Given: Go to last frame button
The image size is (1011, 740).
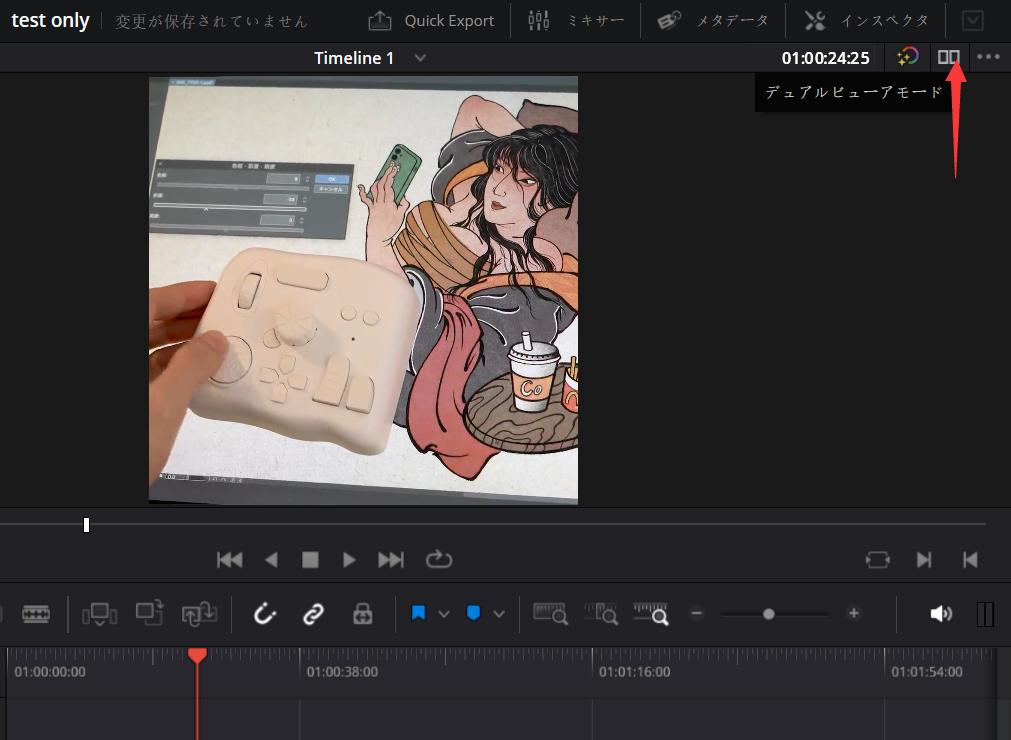Looking at the screenshot, I should pos(391,560).
